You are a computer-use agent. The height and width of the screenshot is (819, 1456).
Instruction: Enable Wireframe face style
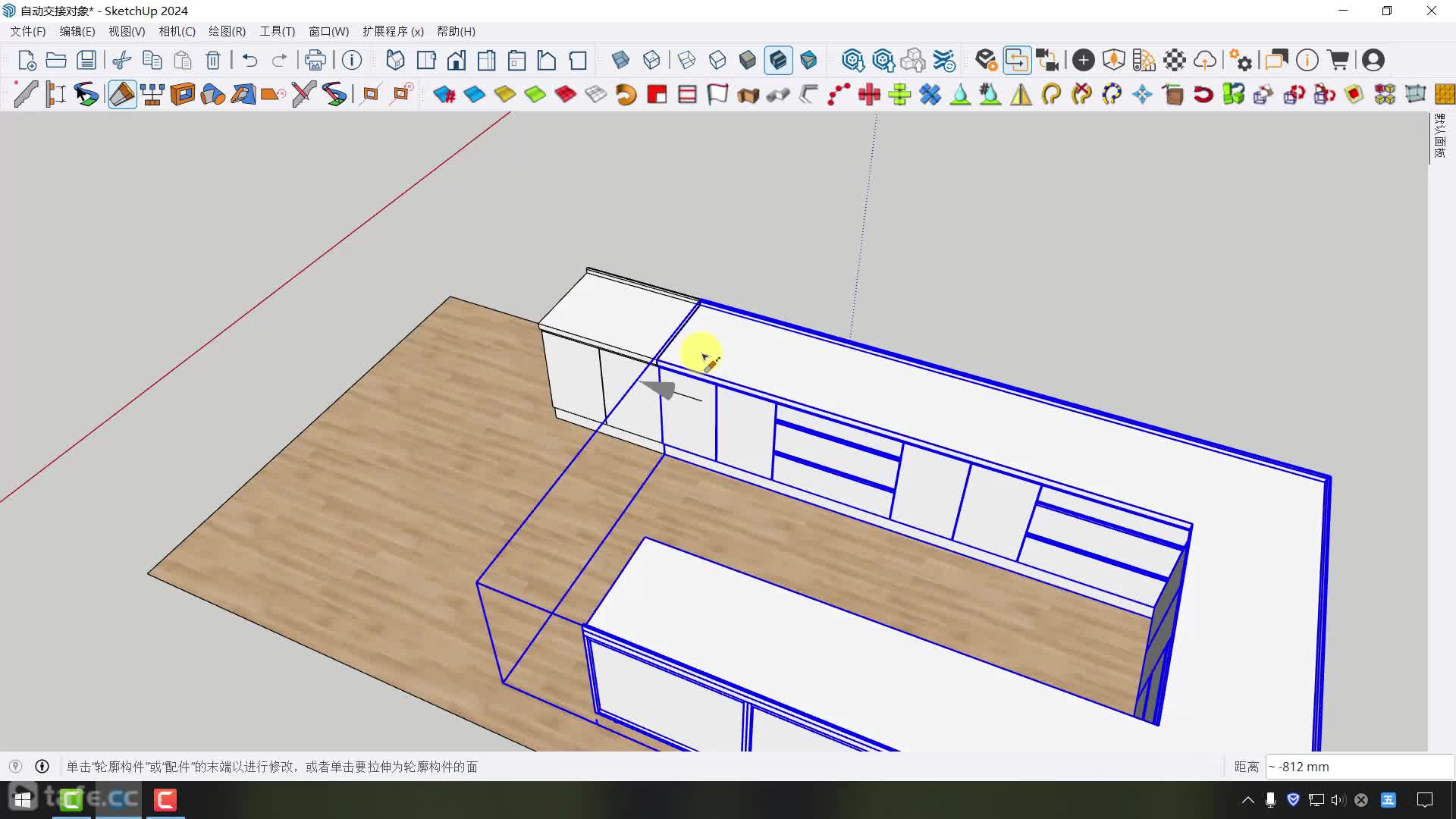[687, 60]
